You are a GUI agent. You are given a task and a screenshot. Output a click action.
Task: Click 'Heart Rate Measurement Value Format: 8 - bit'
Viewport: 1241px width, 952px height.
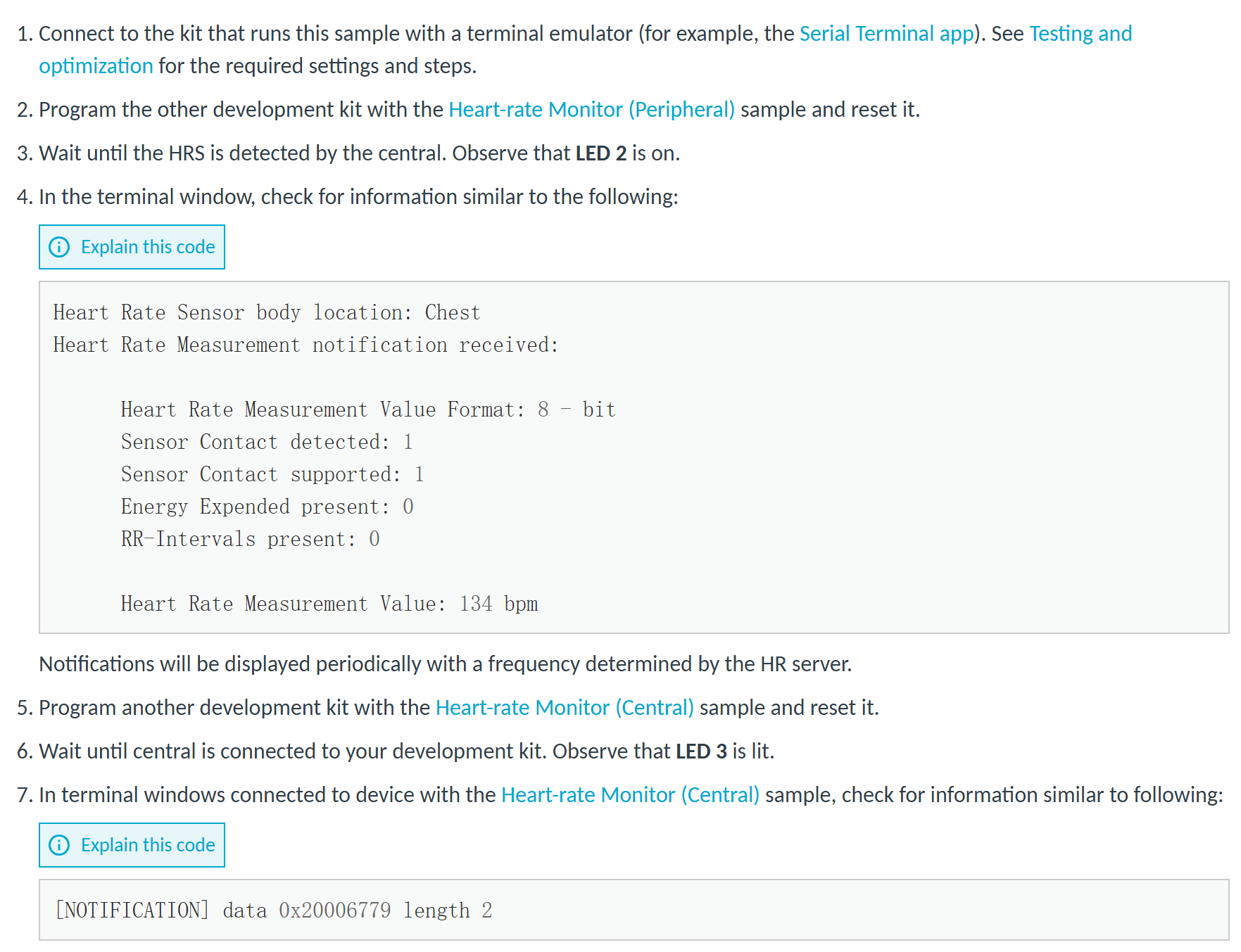pos(368,410)
